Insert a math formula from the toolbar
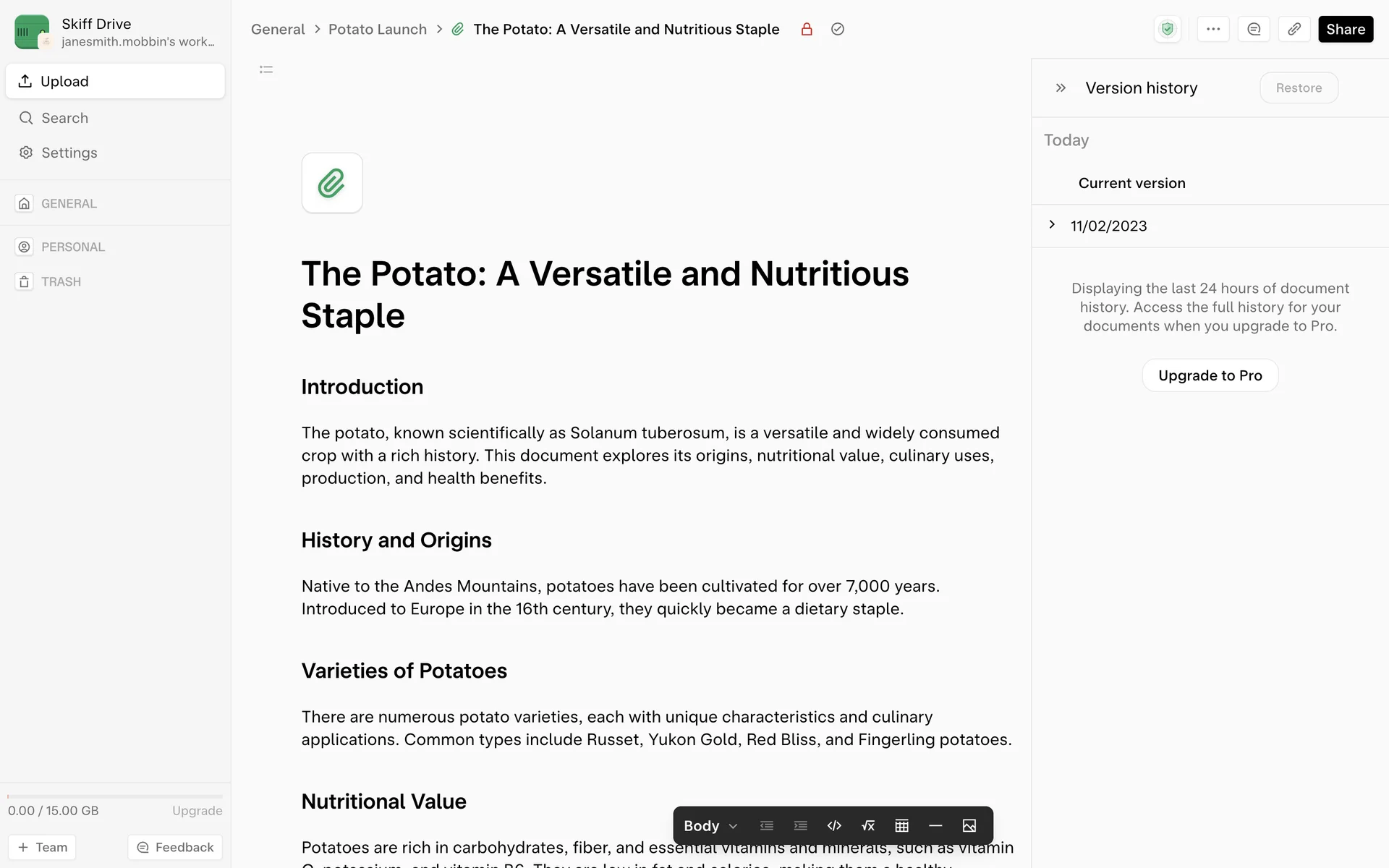The height and width of the screenshot is (868, 1389). click(868, 825)
